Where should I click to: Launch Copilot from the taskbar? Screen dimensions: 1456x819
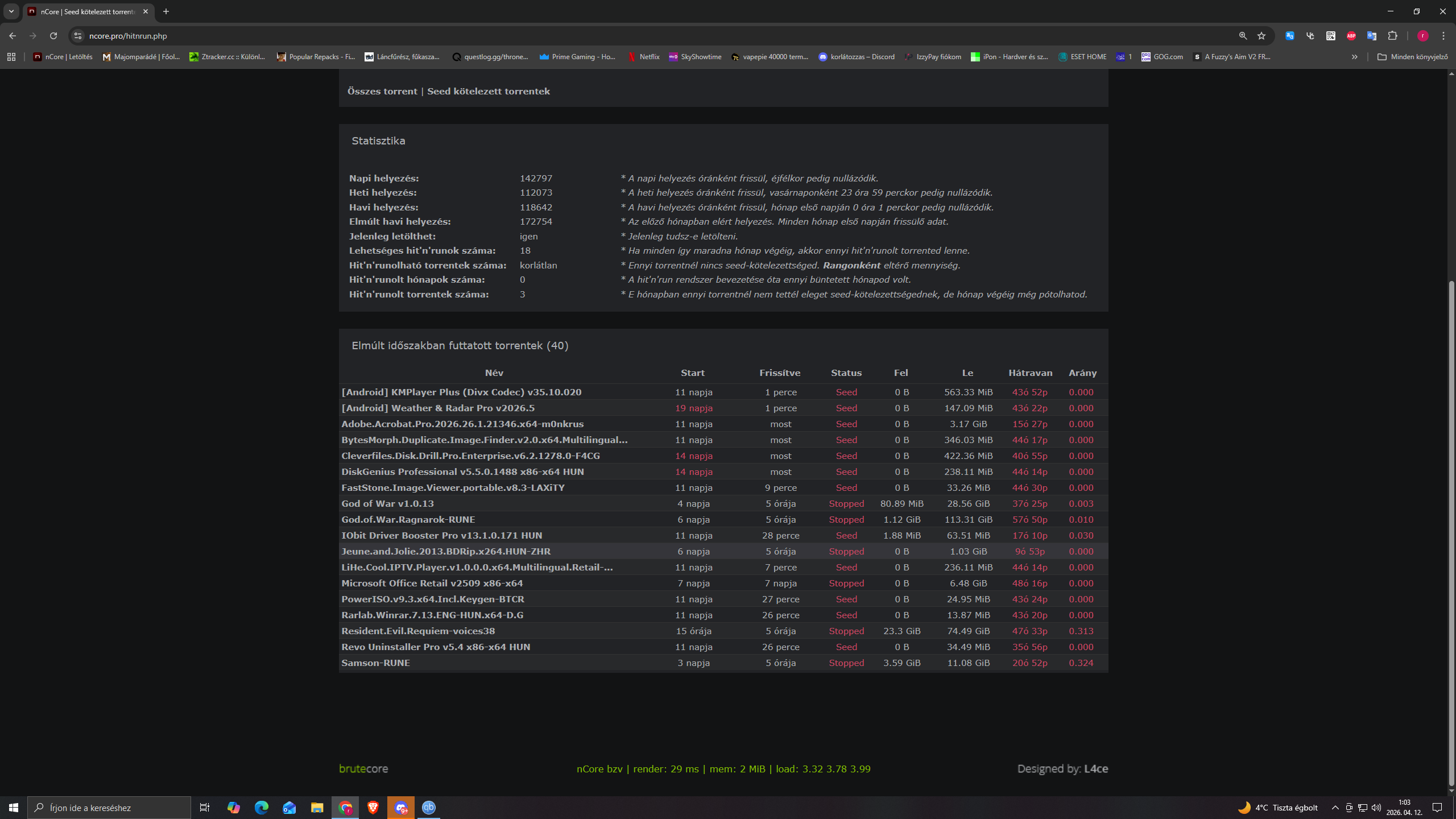coord(233,808)
